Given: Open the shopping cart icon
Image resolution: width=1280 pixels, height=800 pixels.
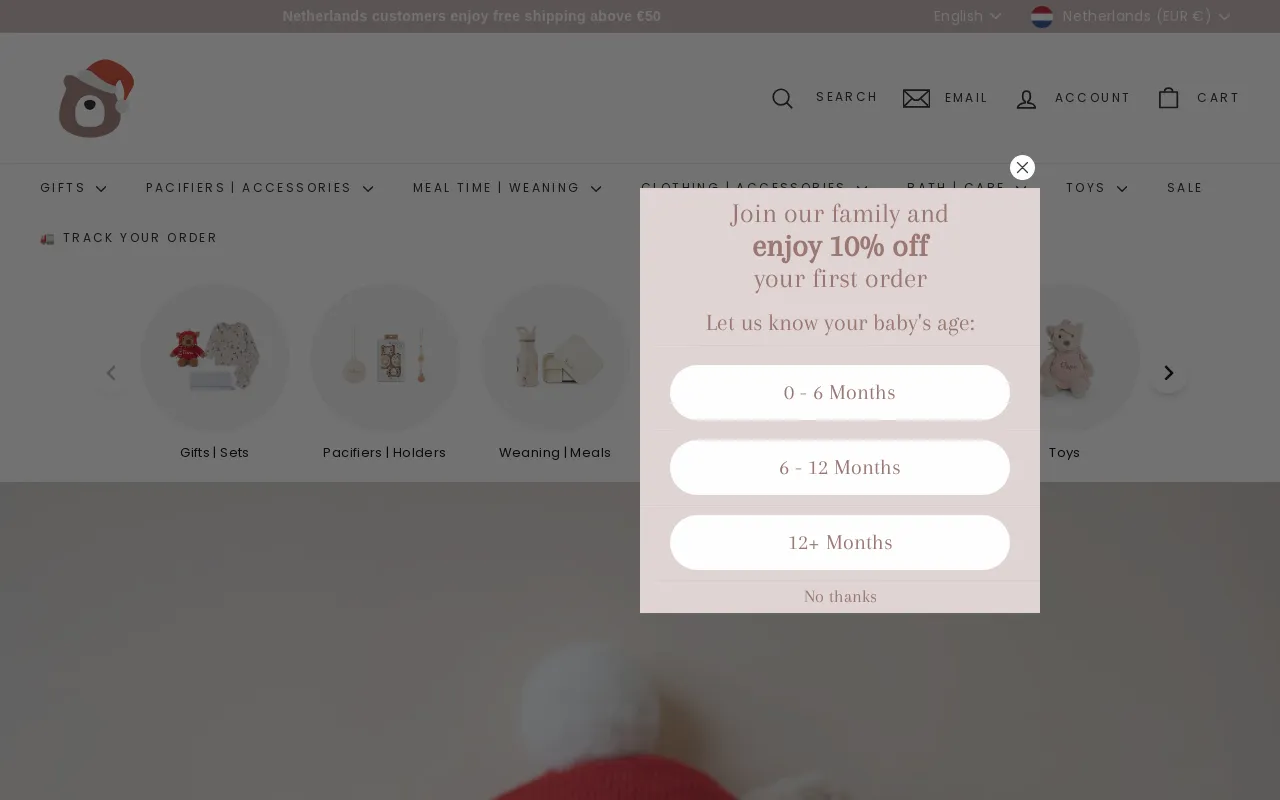Looking at the screenshot, I should [1168, 98].
